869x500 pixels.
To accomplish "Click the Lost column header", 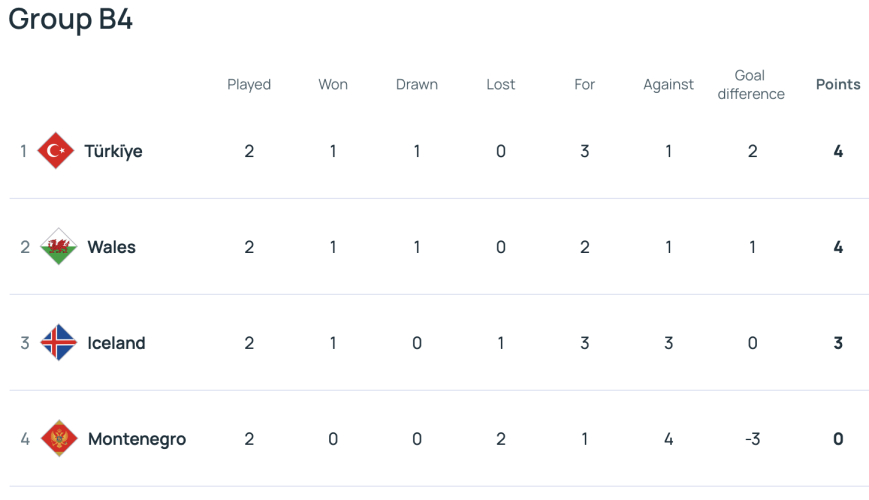I will [500, 84].
